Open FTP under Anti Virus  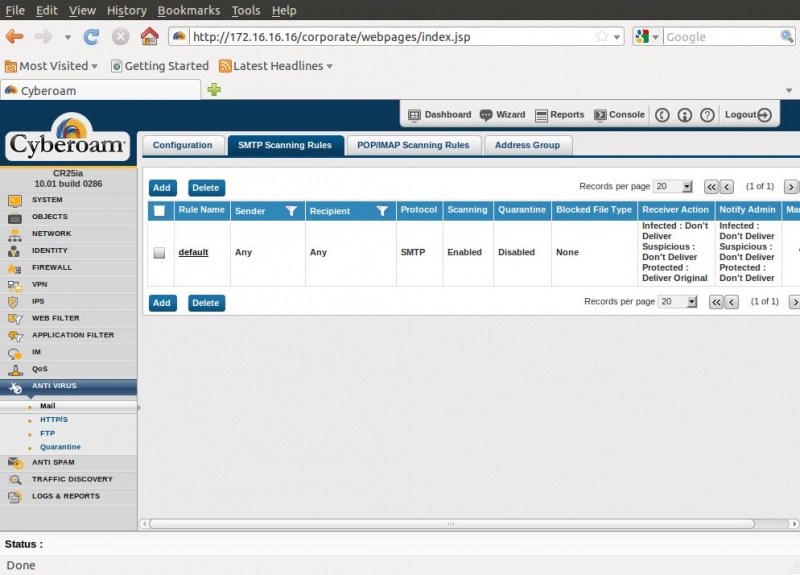(47, 433)
